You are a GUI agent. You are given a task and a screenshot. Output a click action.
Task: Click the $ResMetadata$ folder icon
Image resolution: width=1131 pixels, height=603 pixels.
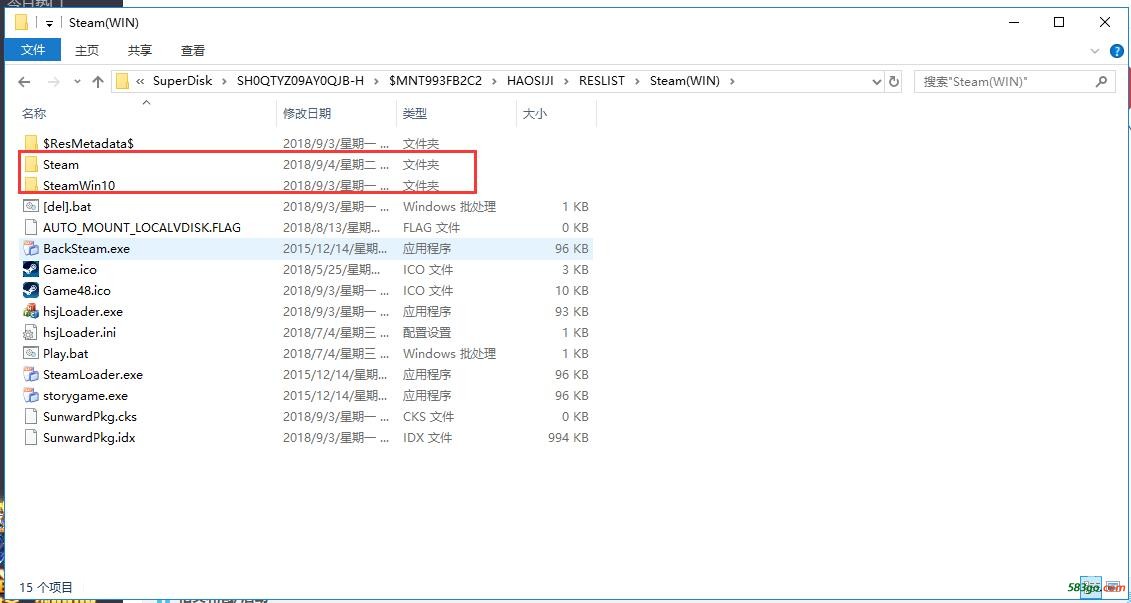tap(31, 144)
